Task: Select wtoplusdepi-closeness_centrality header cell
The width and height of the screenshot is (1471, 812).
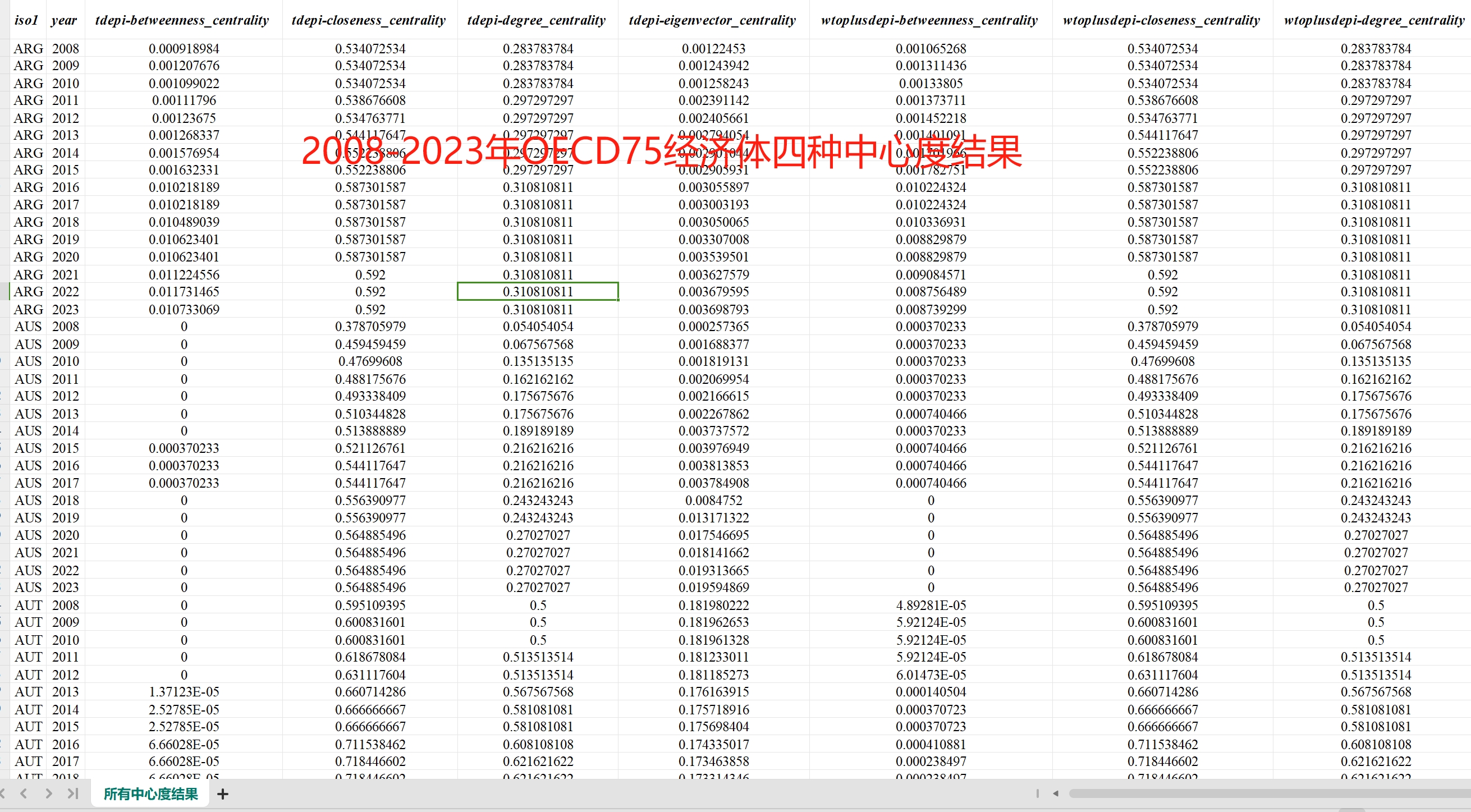Action: [x=1161, y=21]
